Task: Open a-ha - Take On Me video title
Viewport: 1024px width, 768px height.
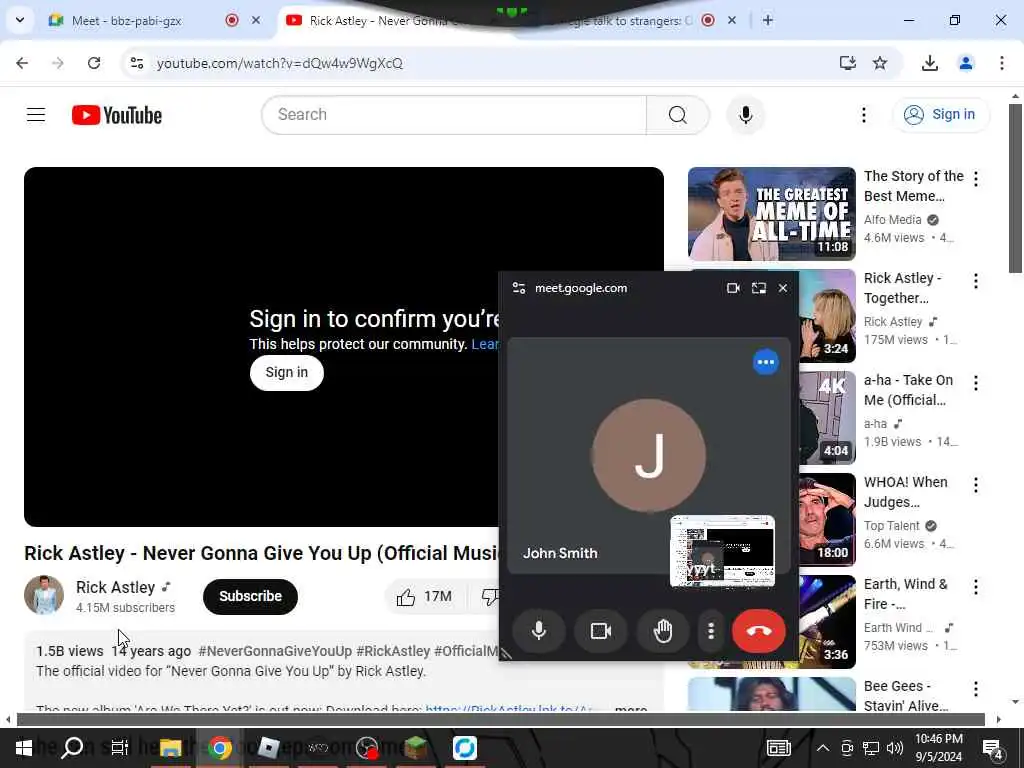Action: pyautogui.click(x=908, y=390)
